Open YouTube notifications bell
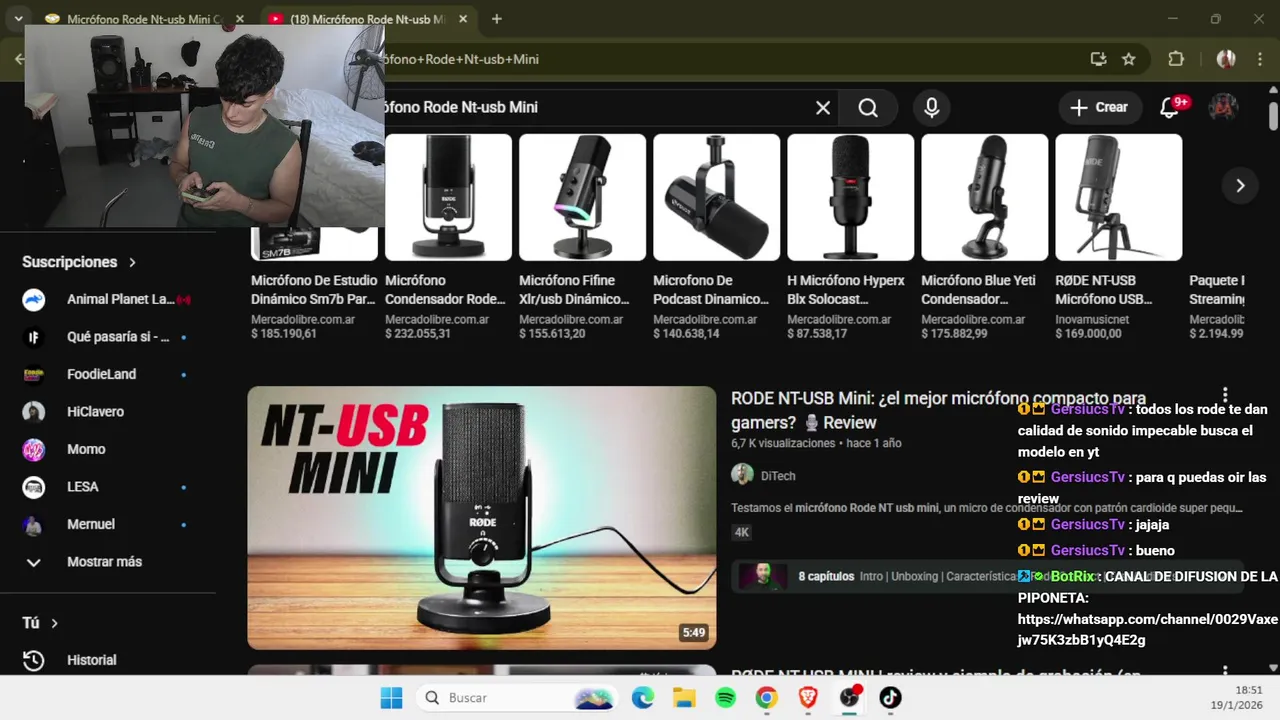The image size is (1280, 720). [x=1170, y=107]
